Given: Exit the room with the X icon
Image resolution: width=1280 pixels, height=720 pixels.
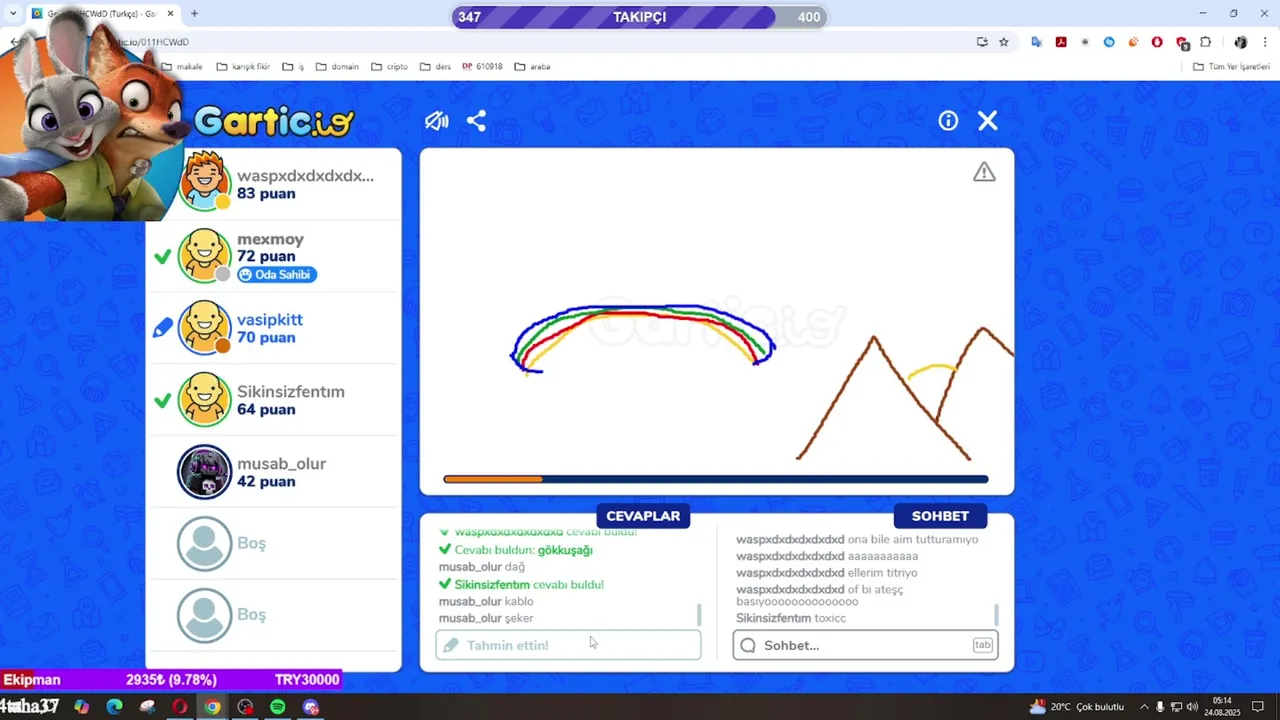Looking at the screenshot, I should [x=988, y=121].
